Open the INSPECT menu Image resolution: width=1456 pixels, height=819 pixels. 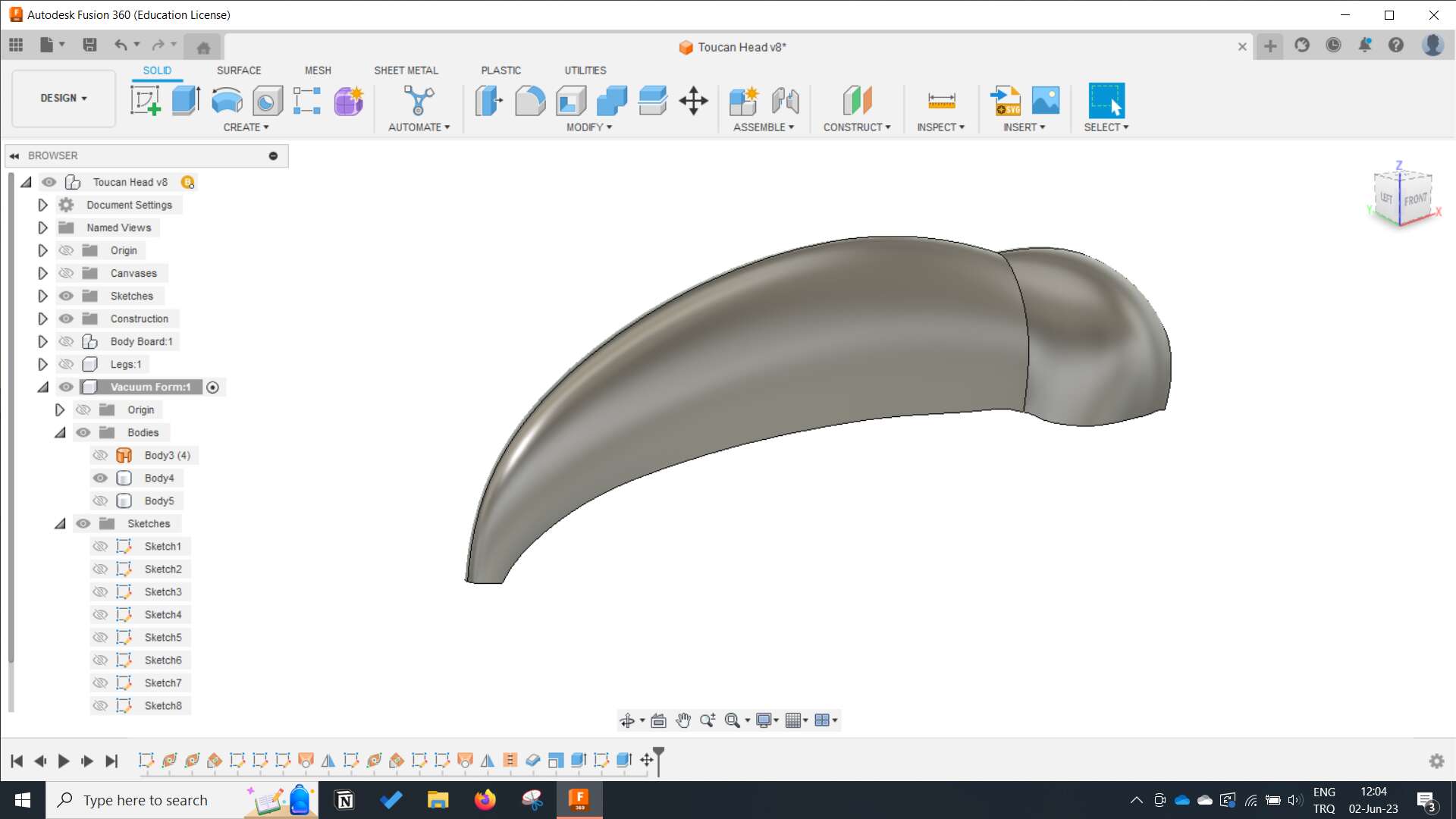[940, 127]
